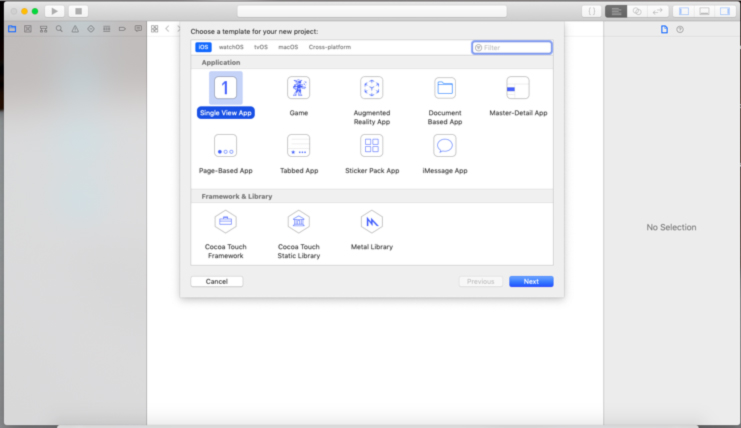Choose the Game template icon
Viewport: 741px width, 428px height.
pyautogui.click(x=298, y=89)
